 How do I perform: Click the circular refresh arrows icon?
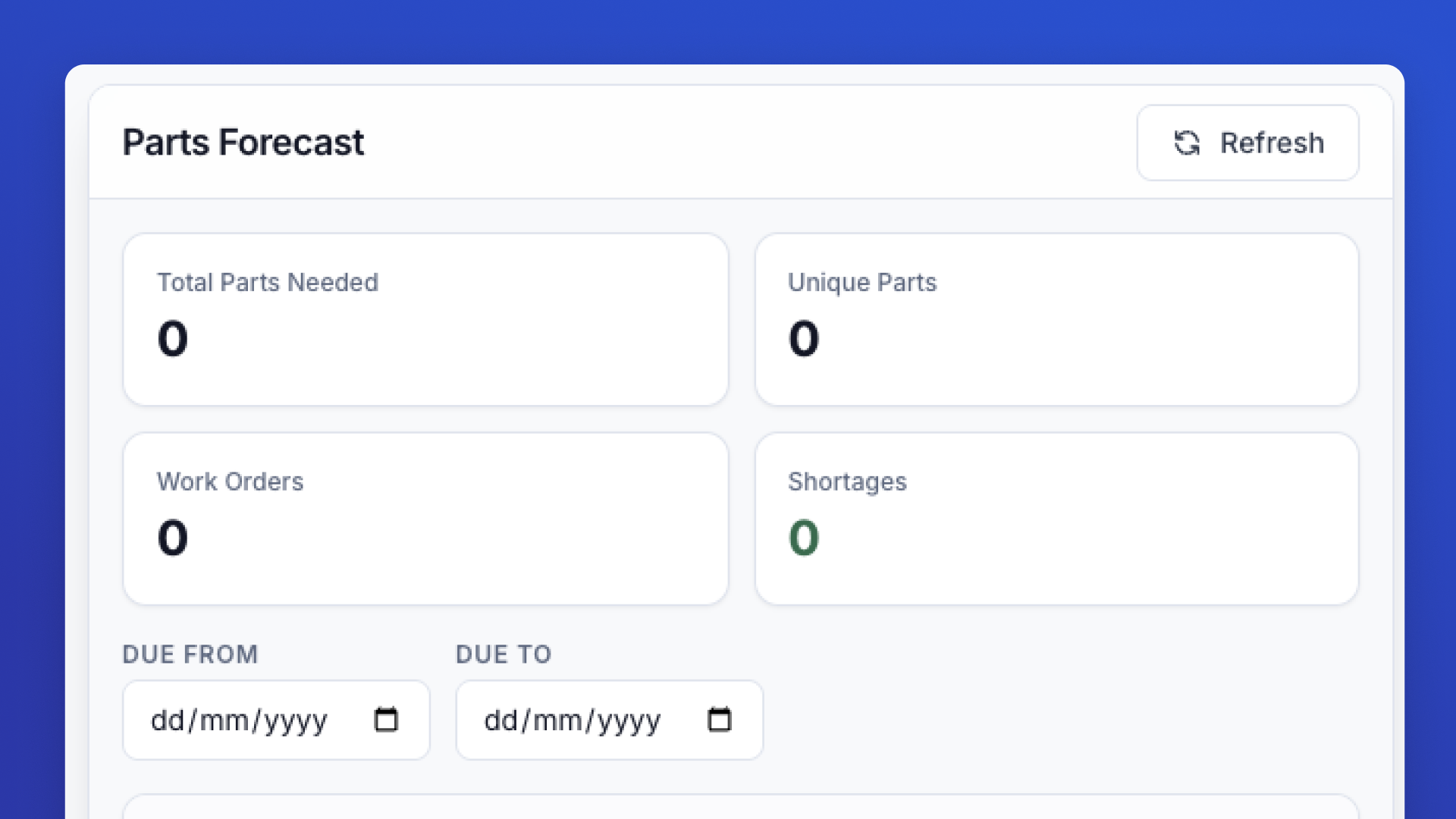point(1188,143)
